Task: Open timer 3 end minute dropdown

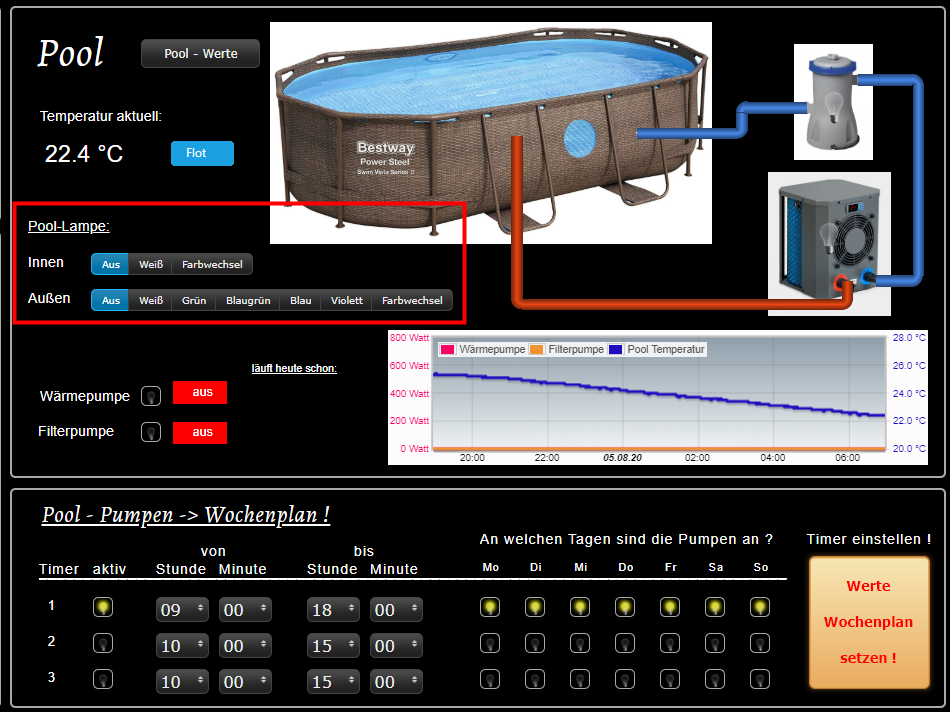Action: pyautogui.click(x=396, y=682)
